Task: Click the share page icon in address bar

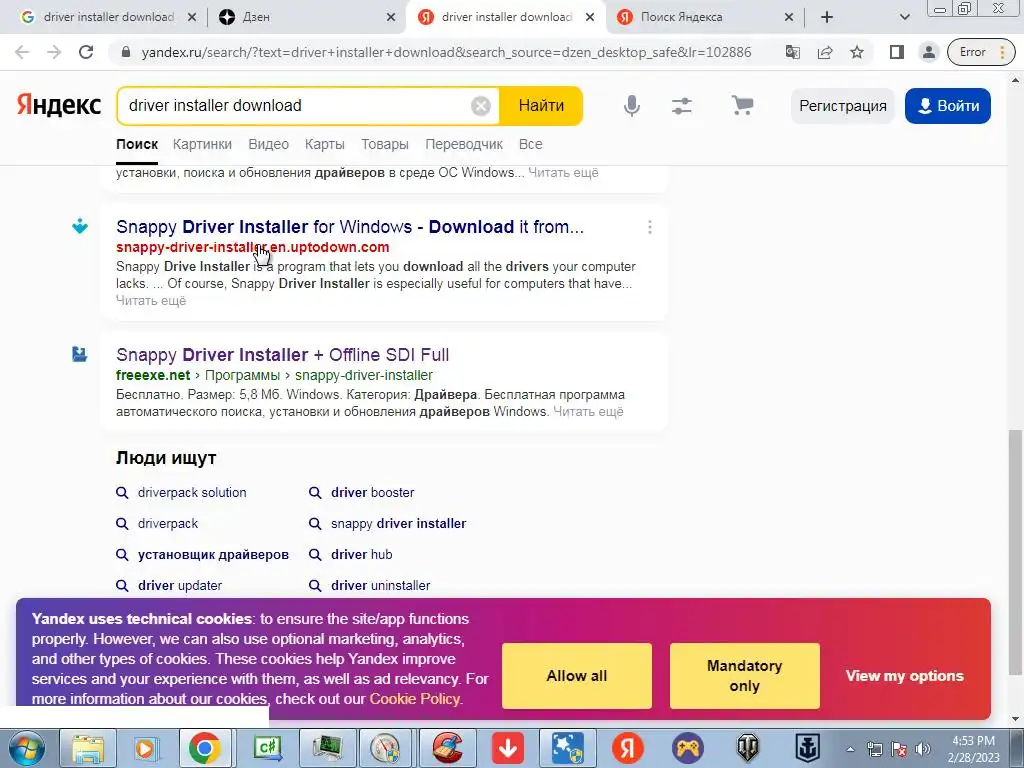Action: coord(825,52)
